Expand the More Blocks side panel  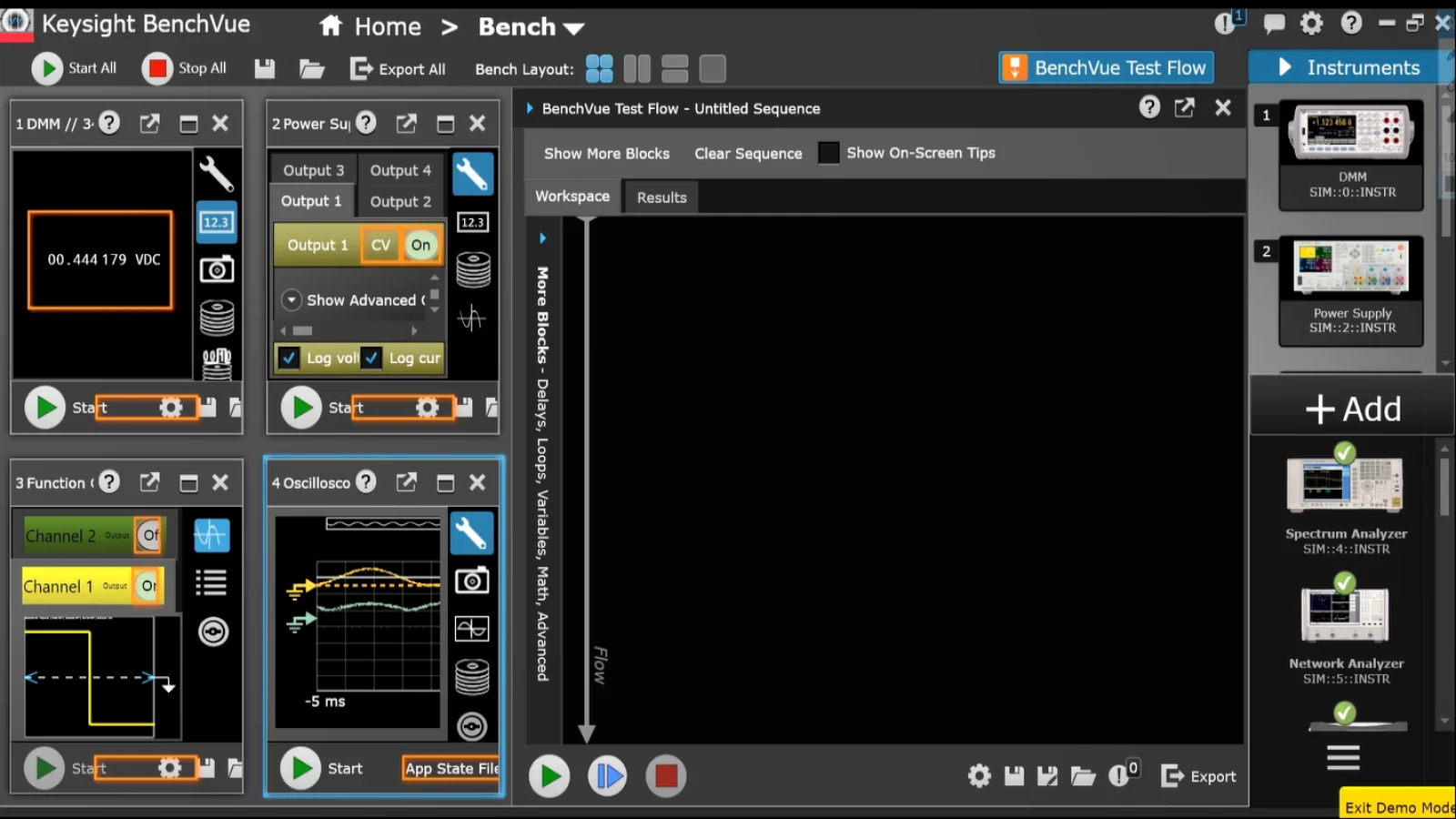coord(542,238)
